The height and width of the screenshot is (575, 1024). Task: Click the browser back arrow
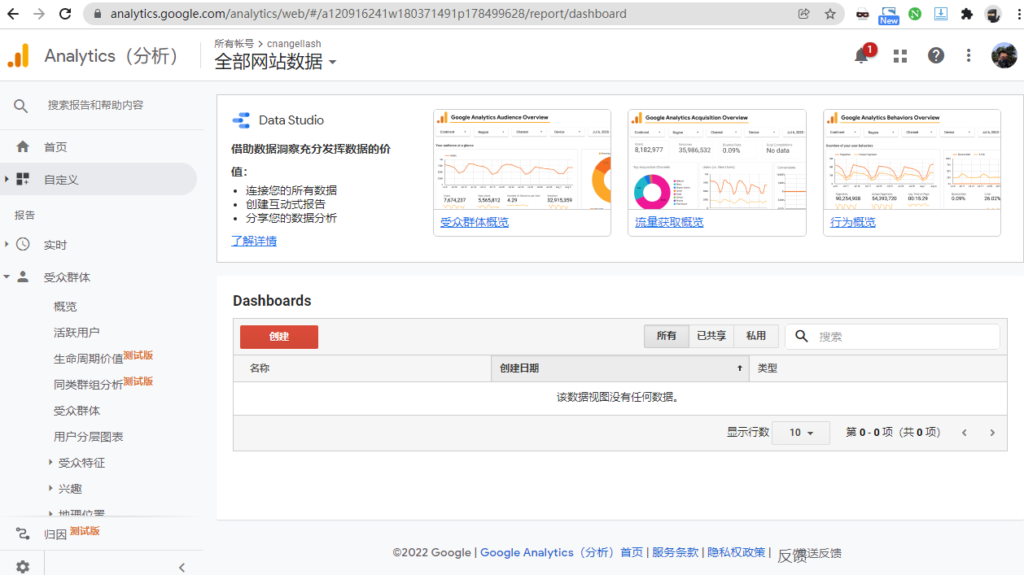(x=13, y=14)
